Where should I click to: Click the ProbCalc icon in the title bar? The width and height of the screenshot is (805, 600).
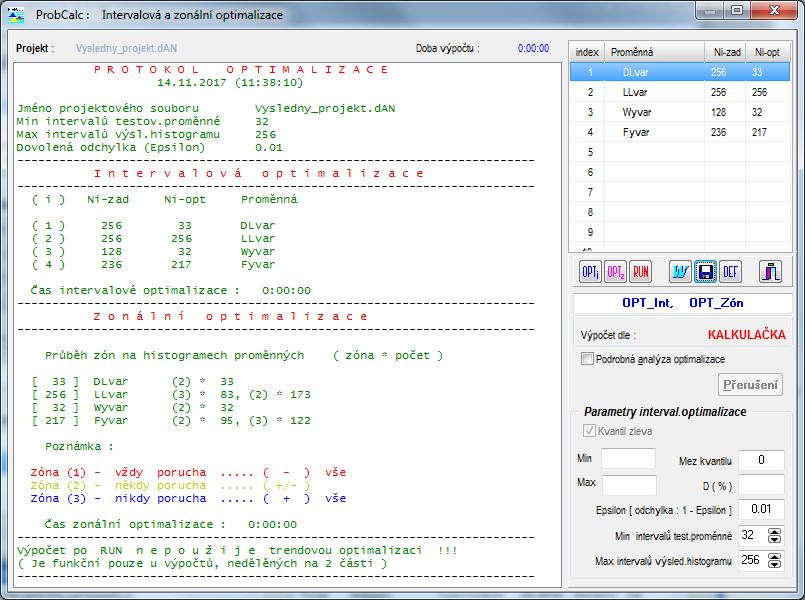pyautogui.click(x=16, y=14)
